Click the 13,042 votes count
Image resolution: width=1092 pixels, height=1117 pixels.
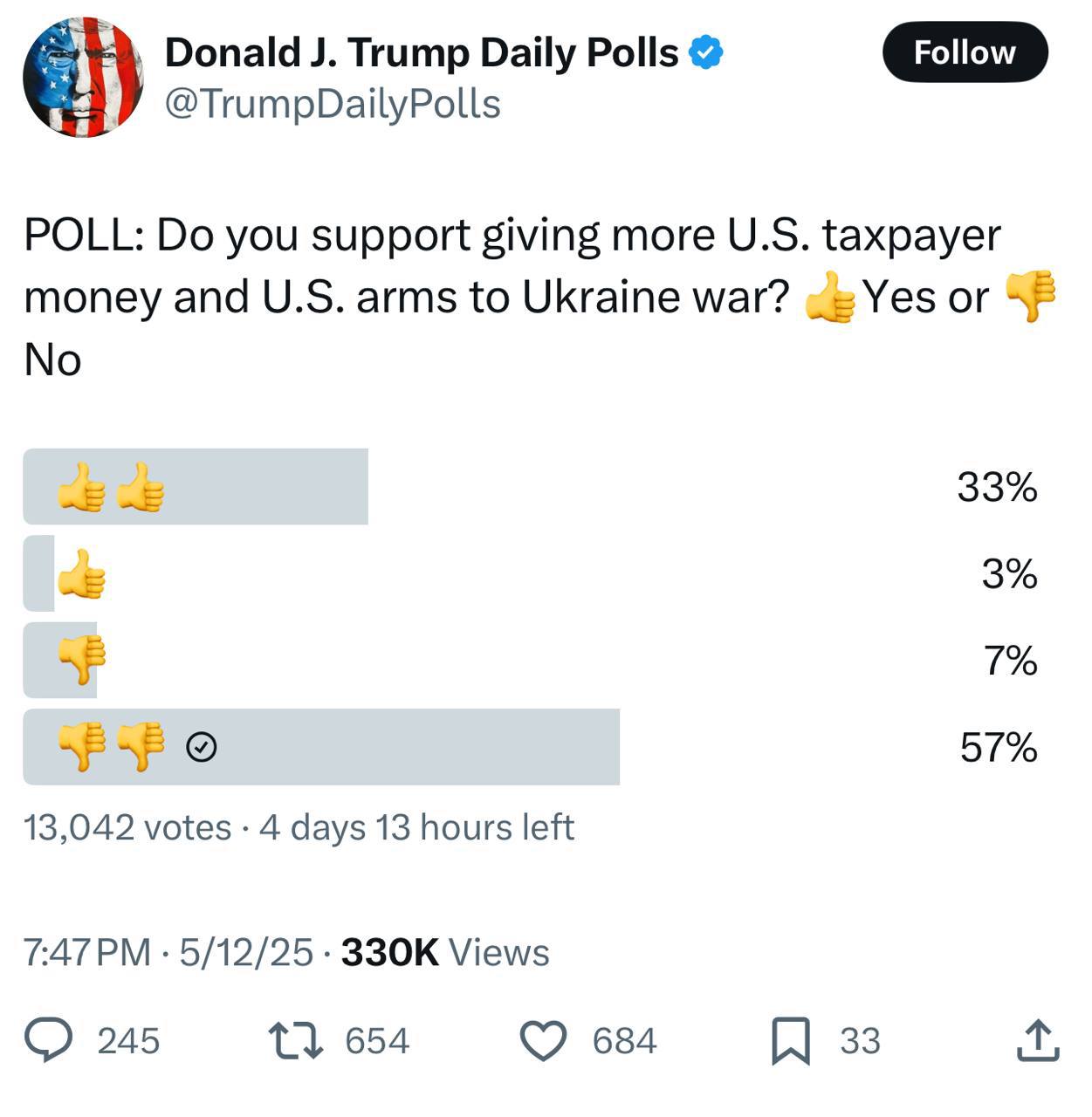click(x=127, y=827)
